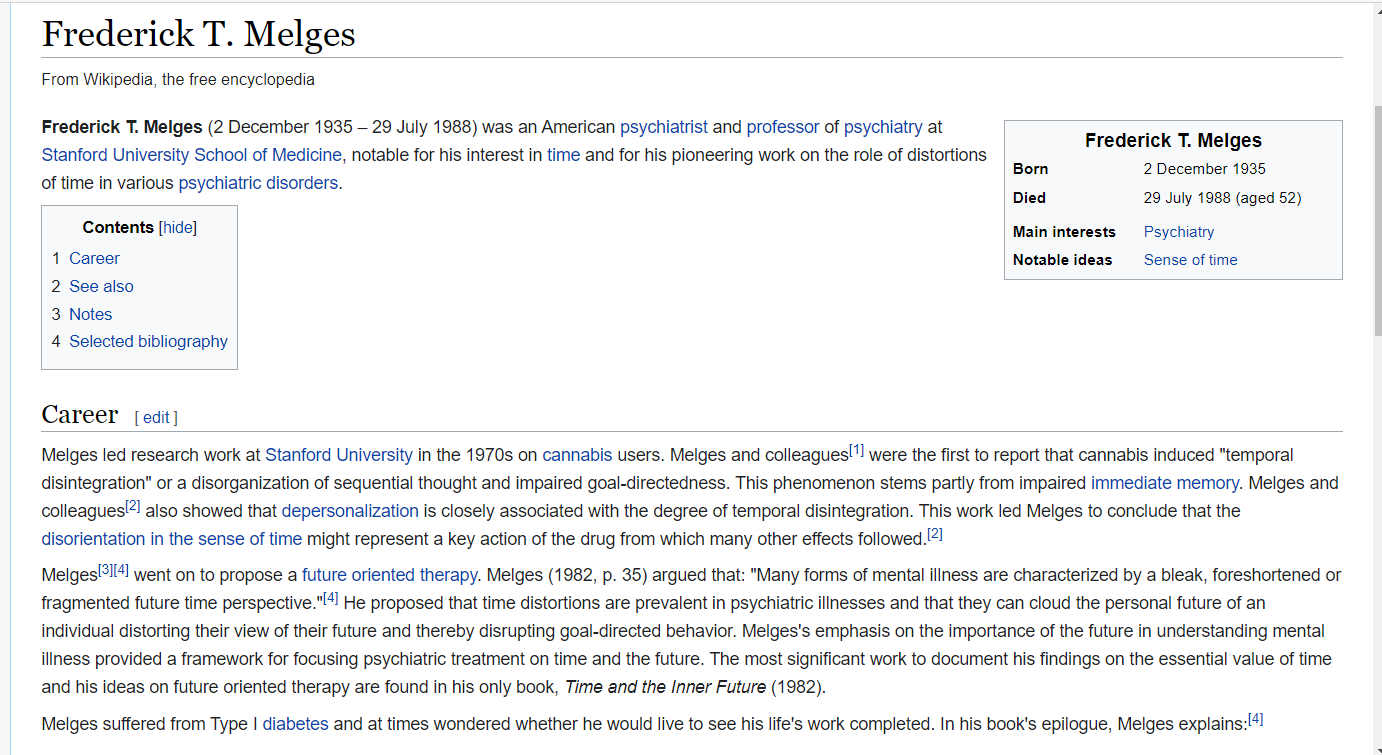1382x755 pixels.
Task: Click the 'Career' section heading
Action: [x=80, y=414]
